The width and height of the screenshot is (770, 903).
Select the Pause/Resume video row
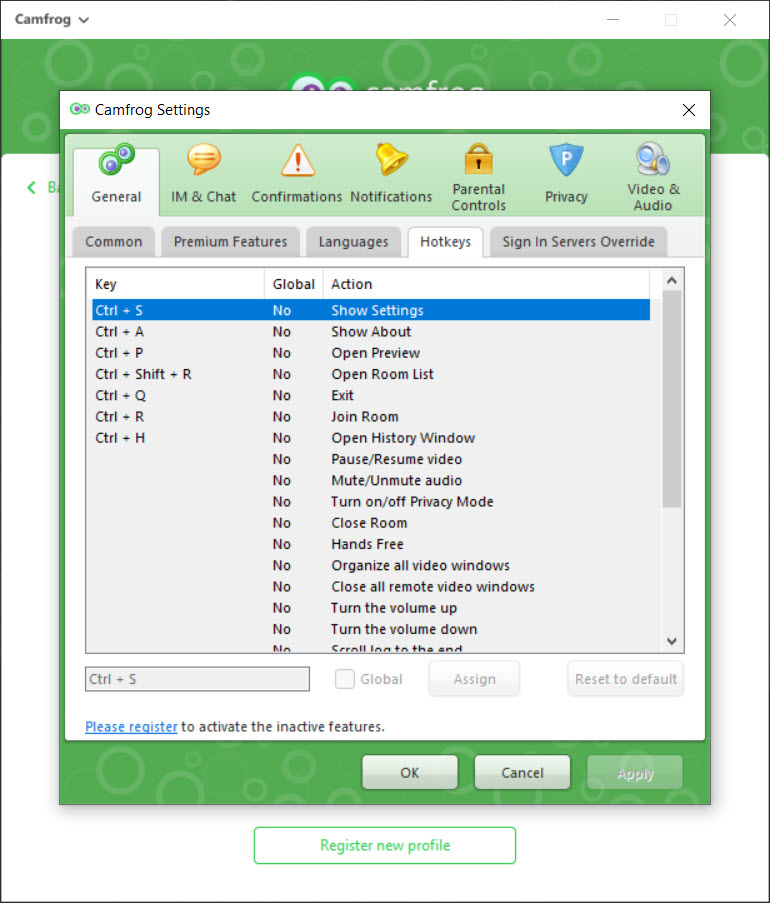tap(371, 460)
